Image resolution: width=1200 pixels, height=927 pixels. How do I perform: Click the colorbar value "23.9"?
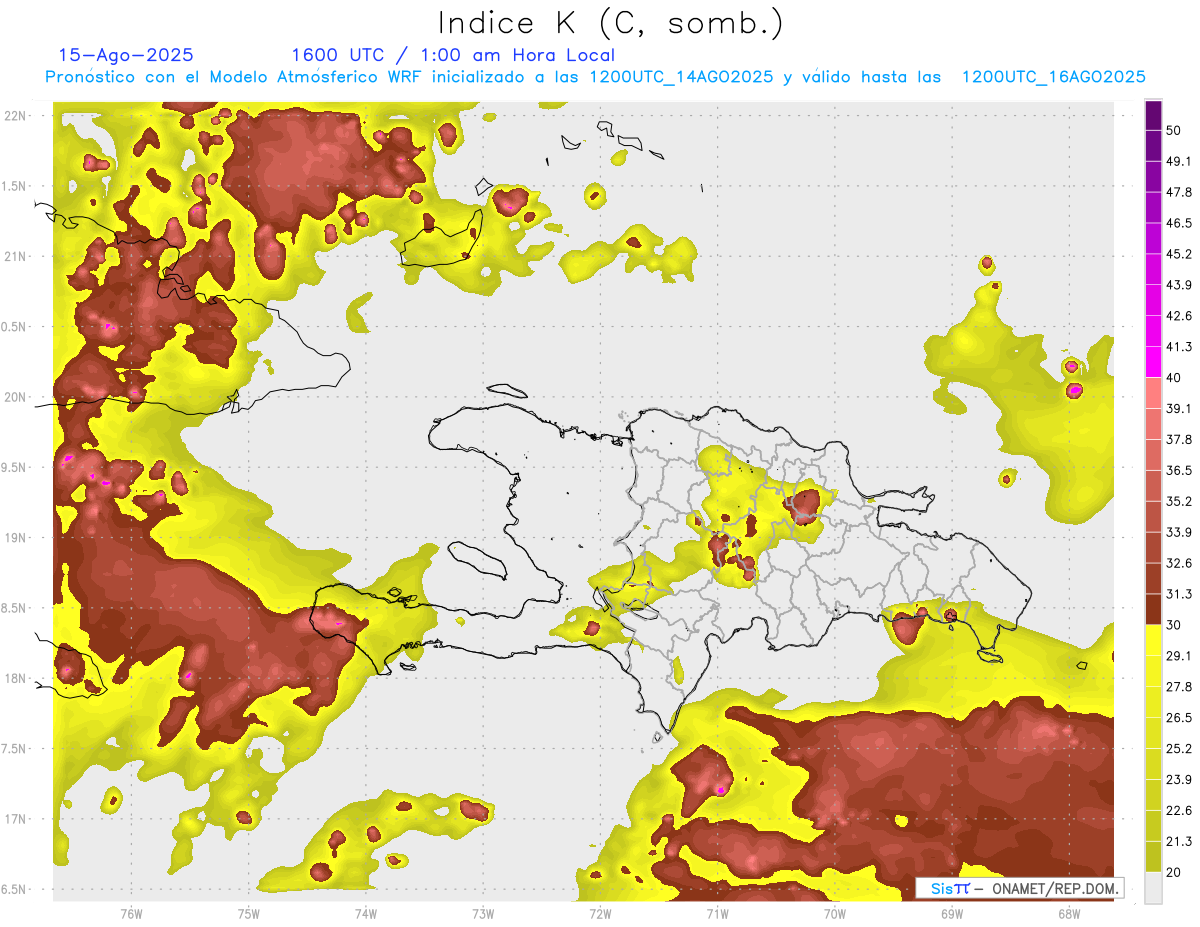click(1178, 780)
